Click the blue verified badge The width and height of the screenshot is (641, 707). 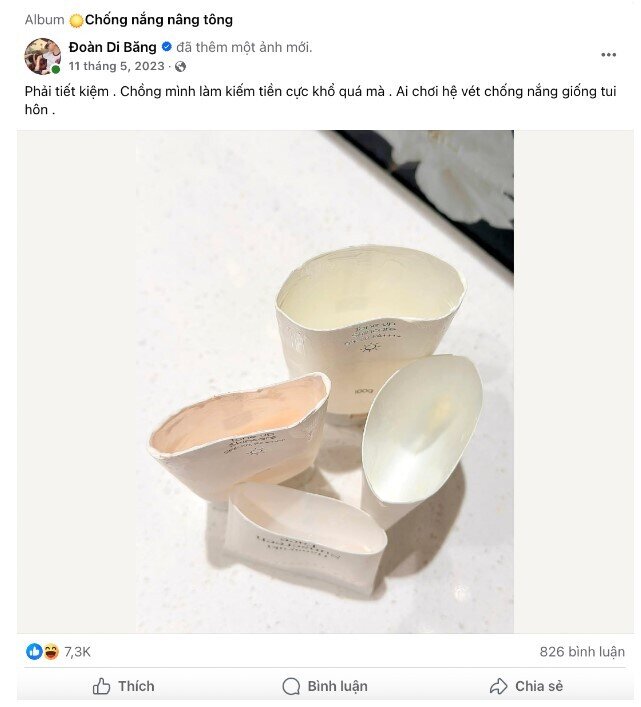click(167, 47)
